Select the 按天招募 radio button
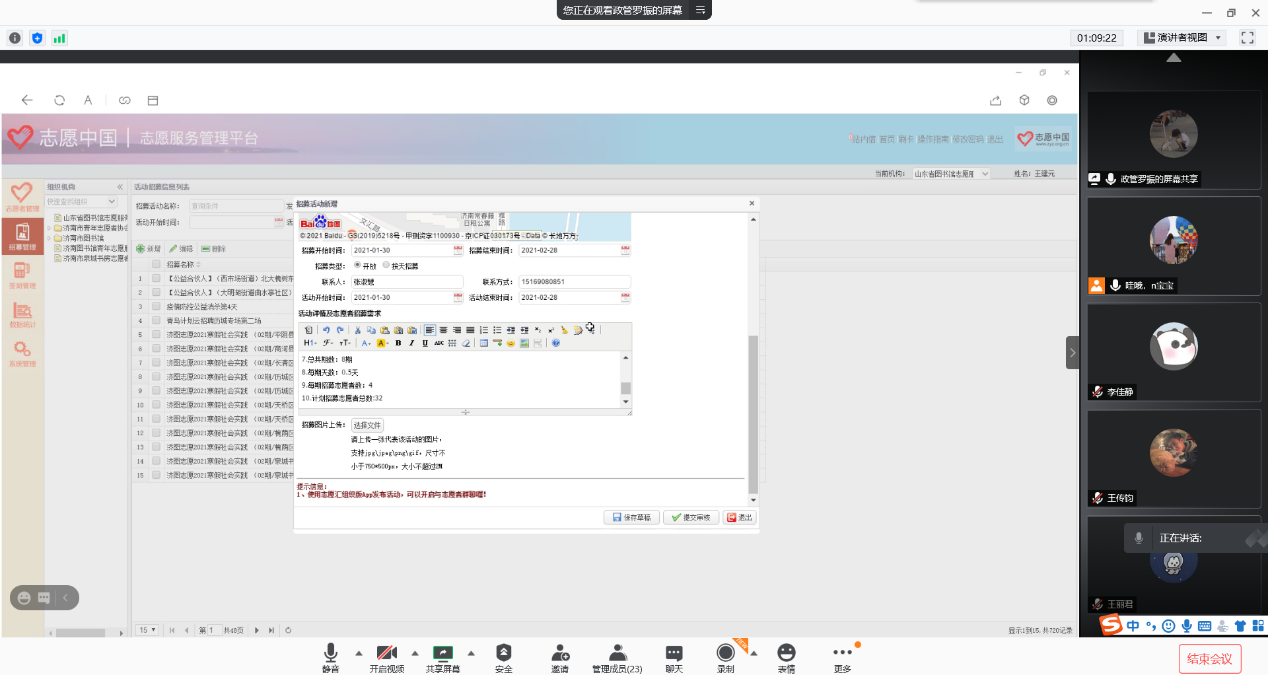This screenshot has width=1268, height=675. pos(387,265)
